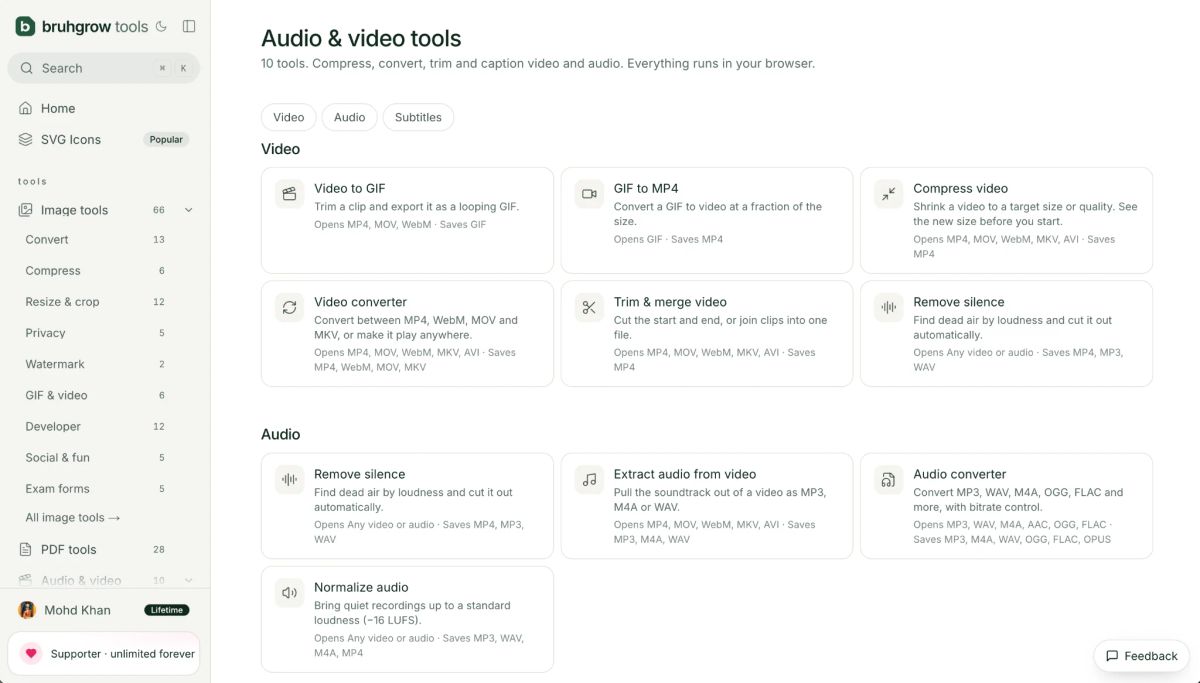Image resolution: width=1200 pixels, height=683 pixels.
Task: Select the Subtitles filter tab
Action: [418, 117]
